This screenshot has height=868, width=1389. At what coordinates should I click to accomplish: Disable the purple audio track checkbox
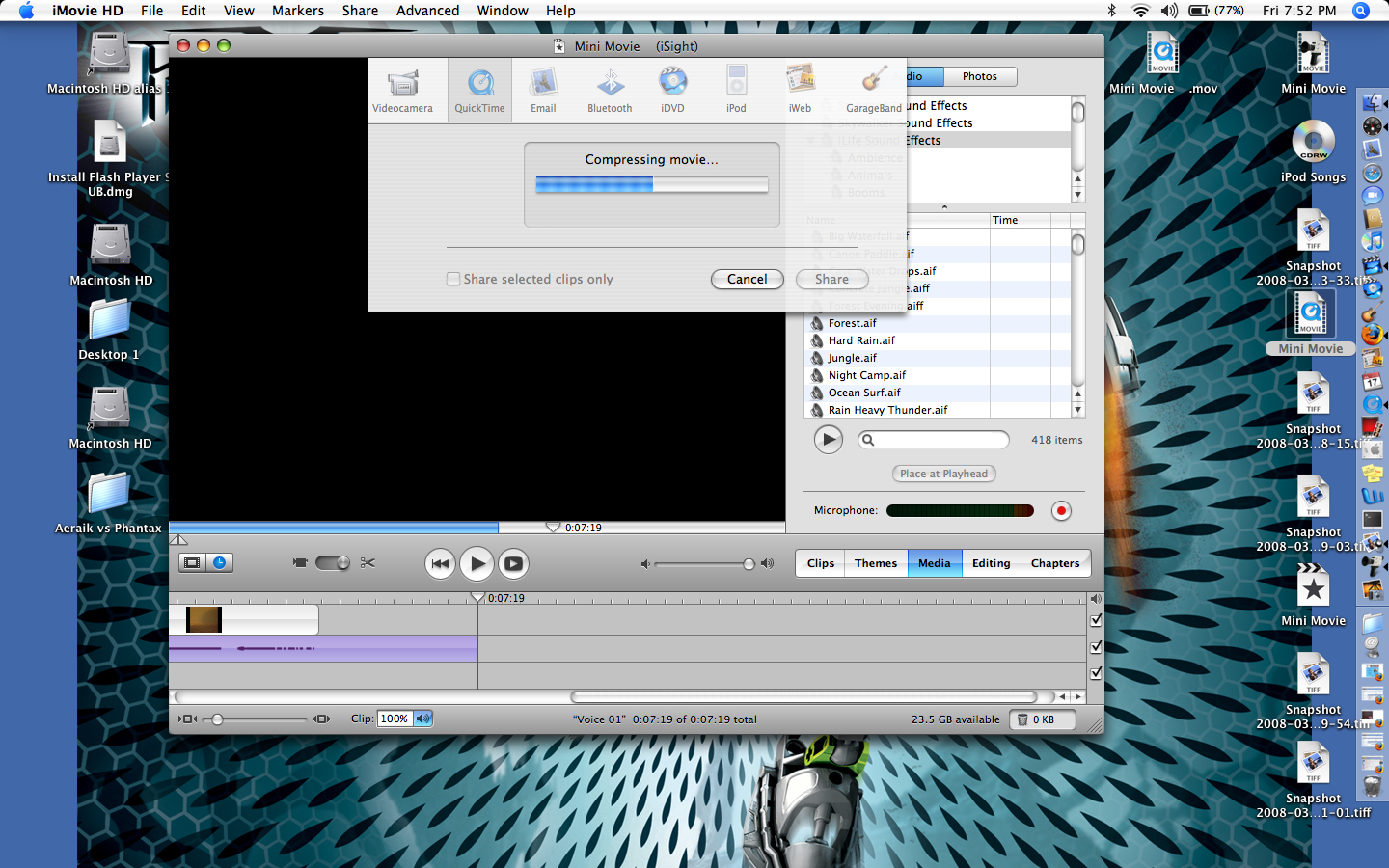[1096, 647]
